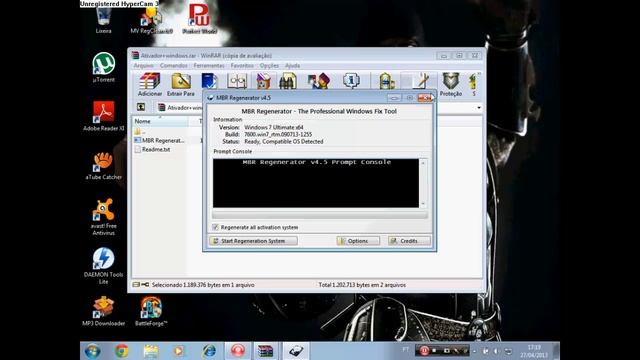Click the red HyperCam taskbar button
The width and height of the screenshot is (640, 360).
pos(238,351)
